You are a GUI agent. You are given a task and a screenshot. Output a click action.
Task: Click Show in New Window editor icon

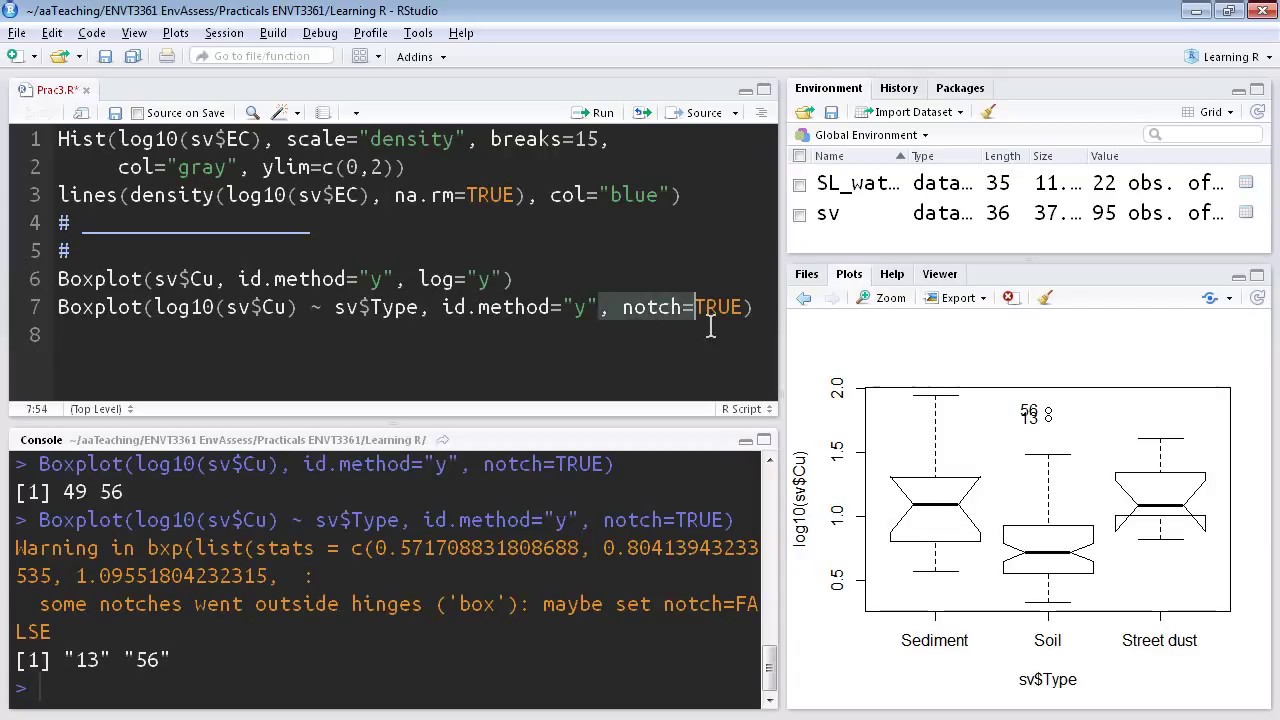pyautogui.click(x=81, y=113)
